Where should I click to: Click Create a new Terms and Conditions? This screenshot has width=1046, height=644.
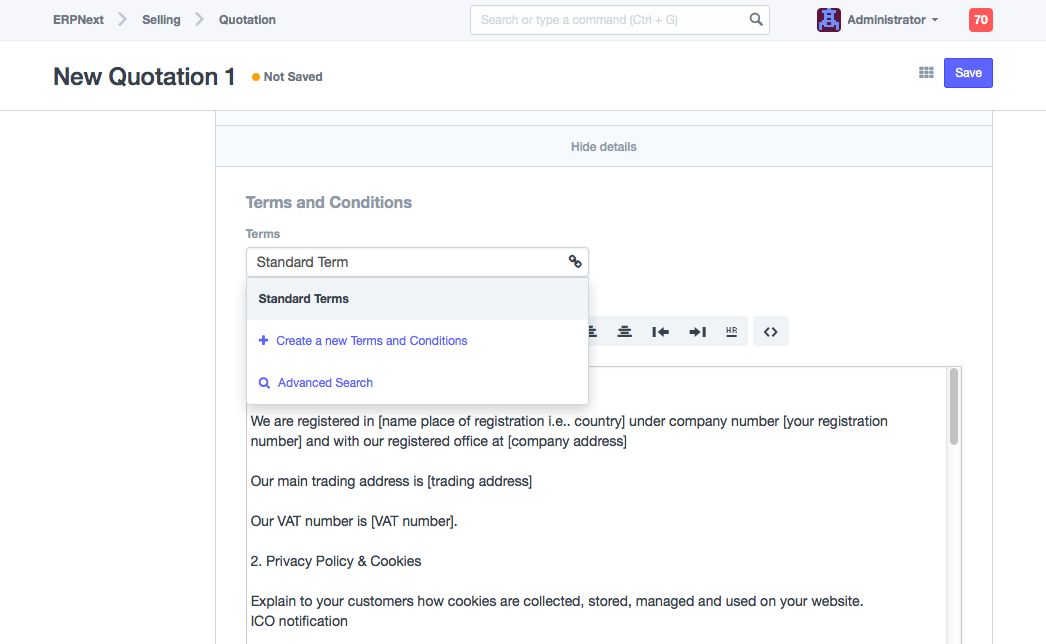coord(371,341)
